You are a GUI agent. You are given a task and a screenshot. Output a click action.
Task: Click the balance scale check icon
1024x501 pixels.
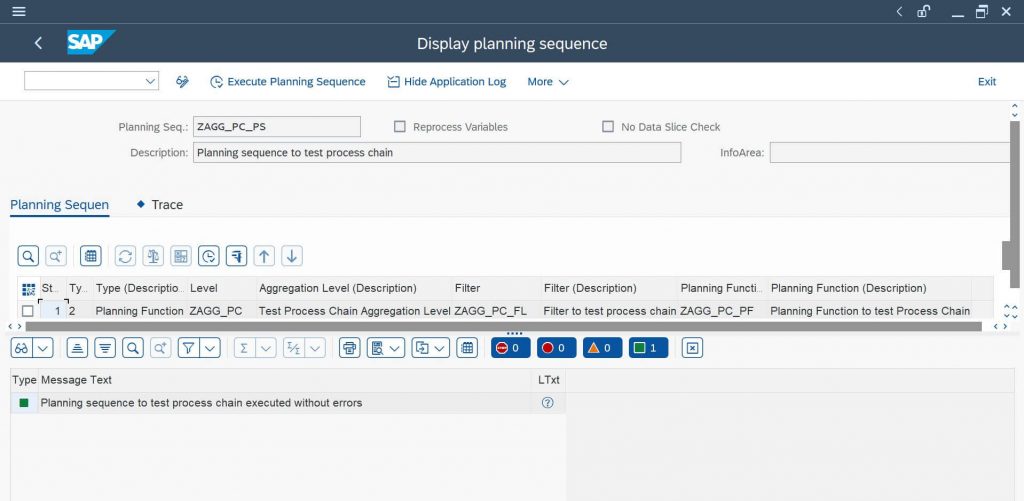153,256
